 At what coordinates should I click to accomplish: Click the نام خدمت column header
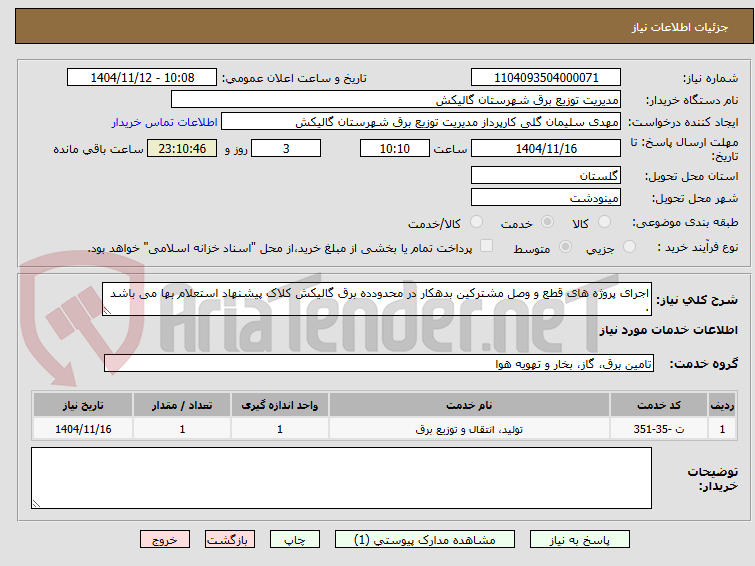(469, 405)
